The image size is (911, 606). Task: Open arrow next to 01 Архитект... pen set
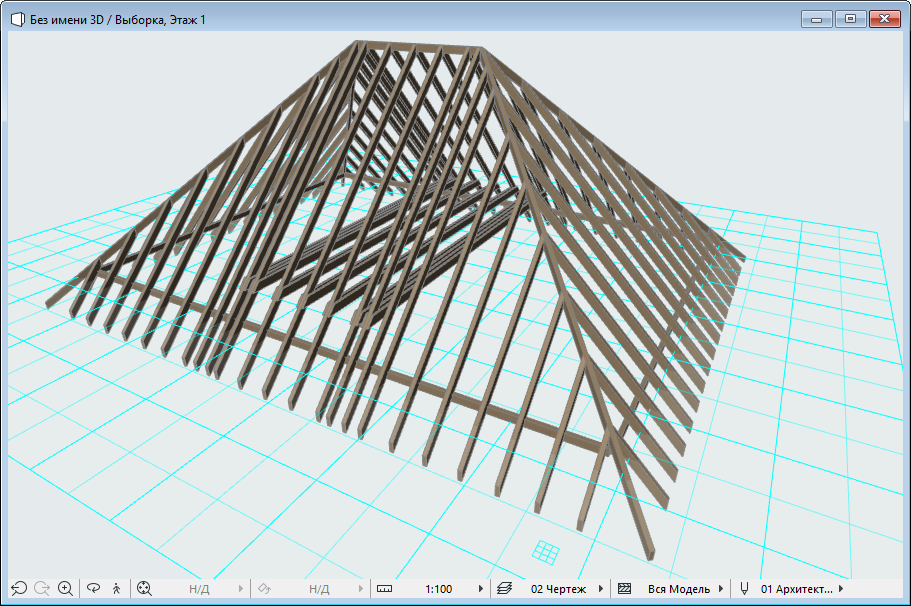pyautogui.click(x=841, y=589)
